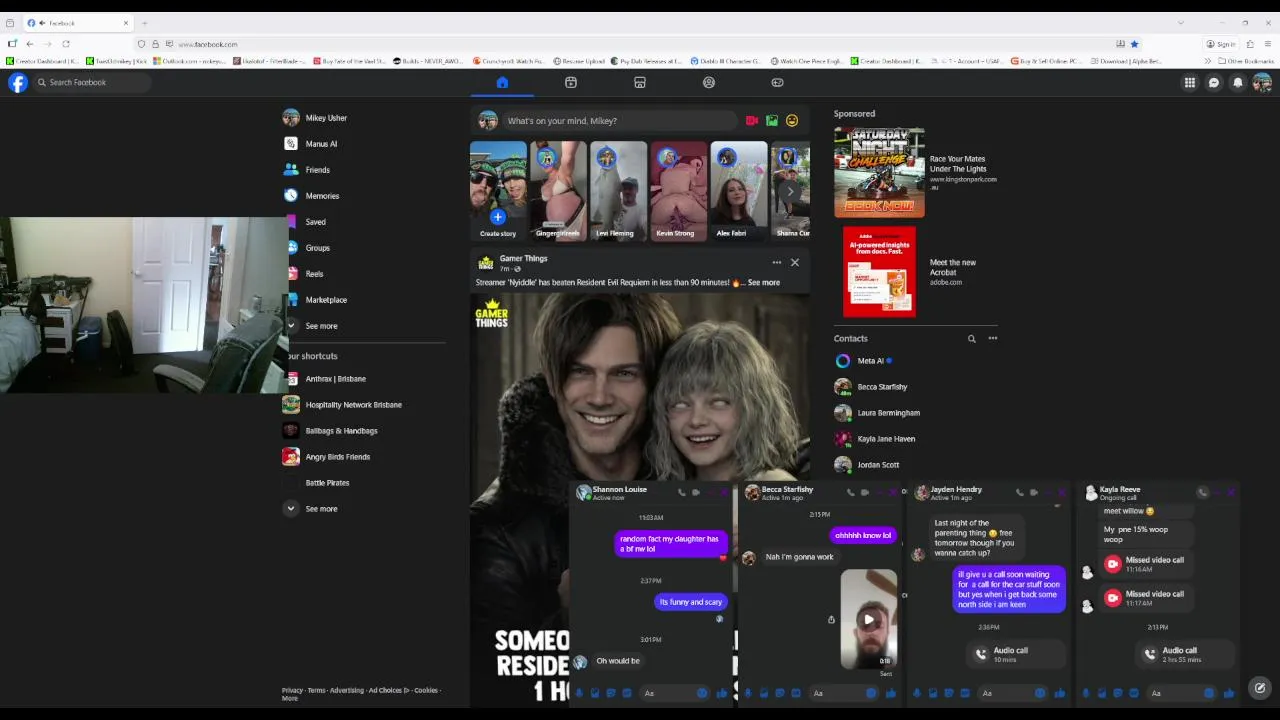Click the Feeling/activity smiley icon

[792, 121]
